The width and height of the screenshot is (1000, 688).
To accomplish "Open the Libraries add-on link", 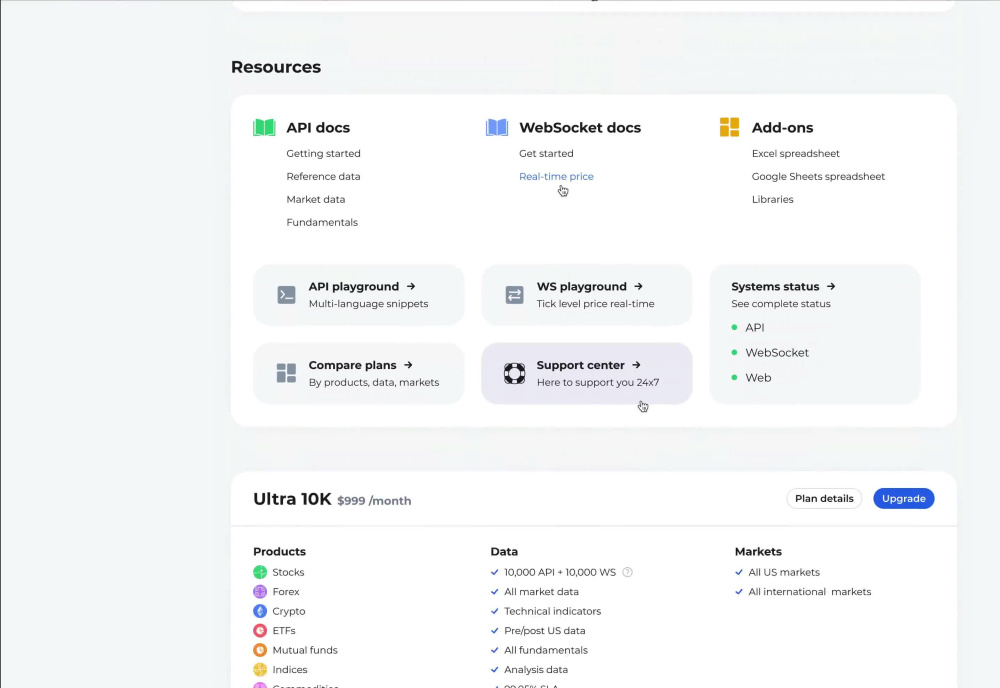I will coord(773,200).
